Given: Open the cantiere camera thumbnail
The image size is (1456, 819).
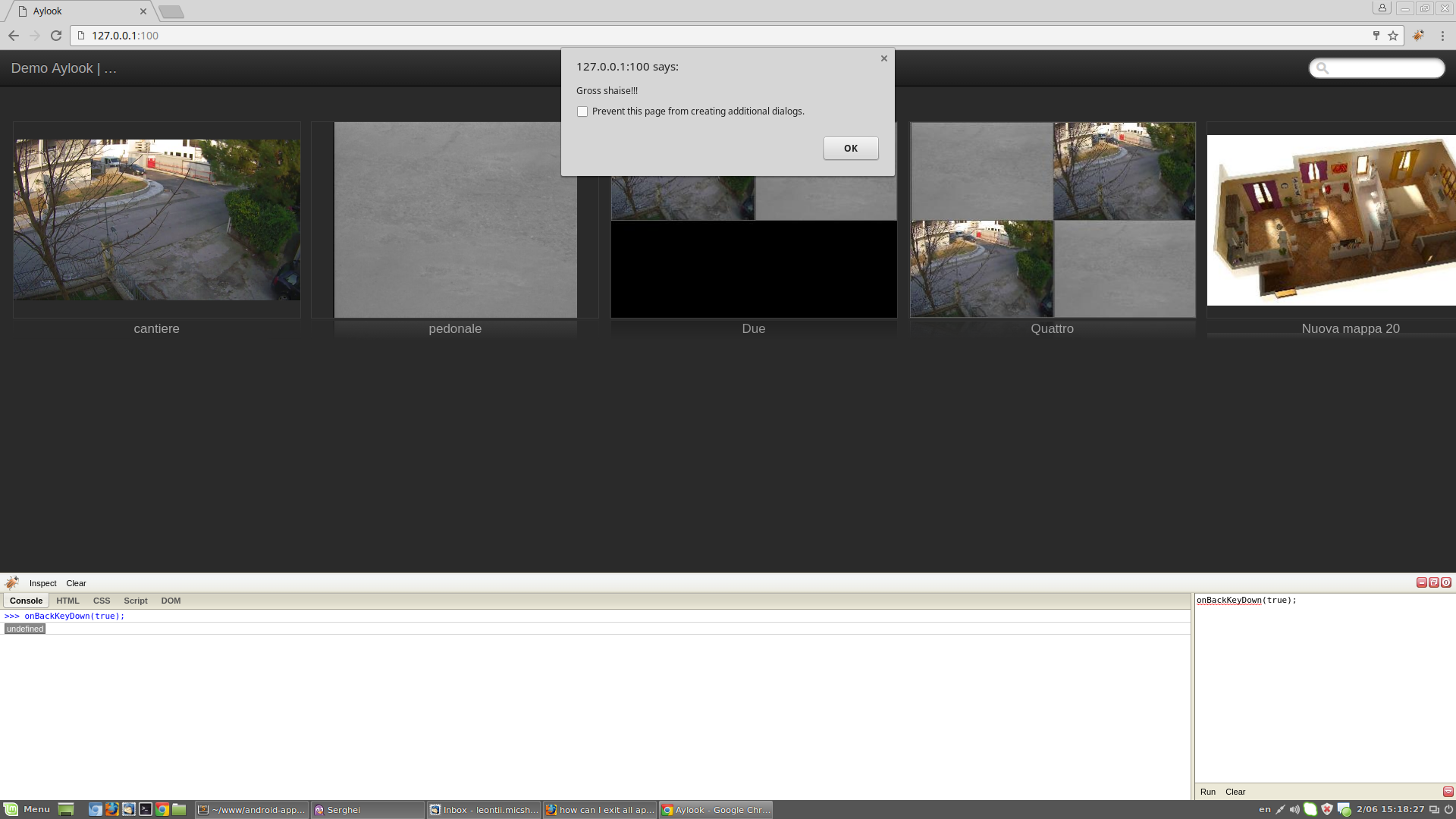Looking at the screenshot, I should 157,220.
